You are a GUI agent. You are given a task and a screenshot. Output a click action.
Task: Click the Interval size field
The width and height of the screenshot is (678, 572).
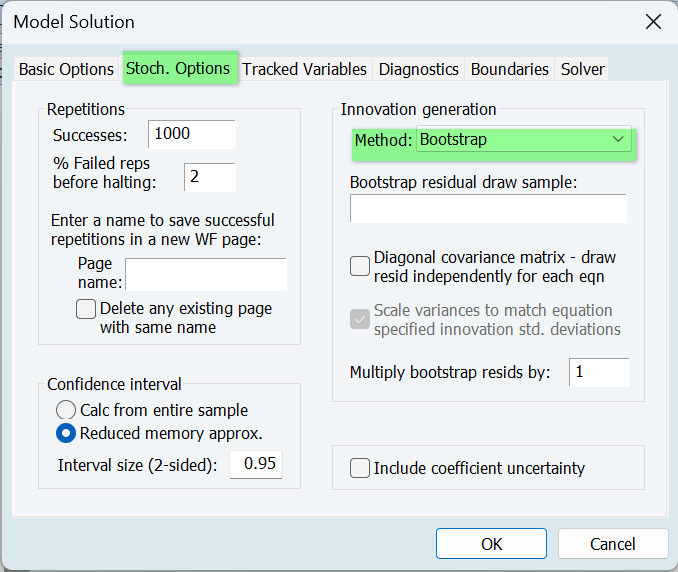(256, 465)
